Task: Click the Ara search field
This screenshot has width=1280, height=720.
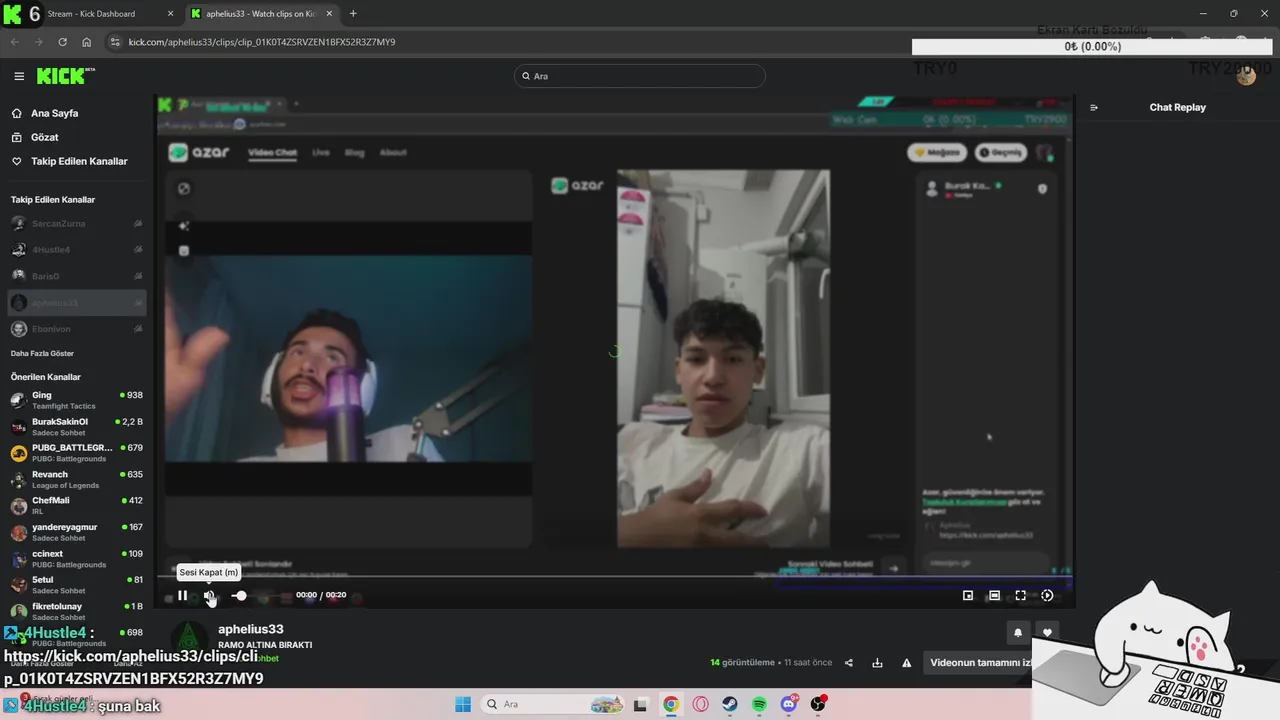Action: click(x=640, y=76)
